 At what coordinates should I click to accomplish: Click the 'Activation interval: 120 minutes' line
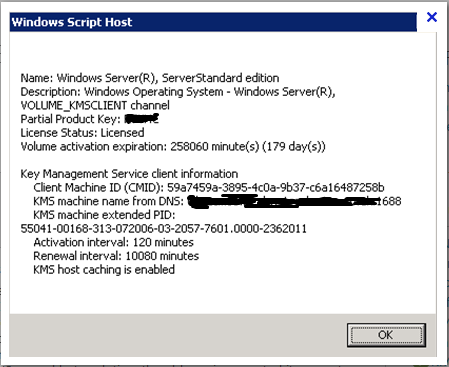[114, 242]
